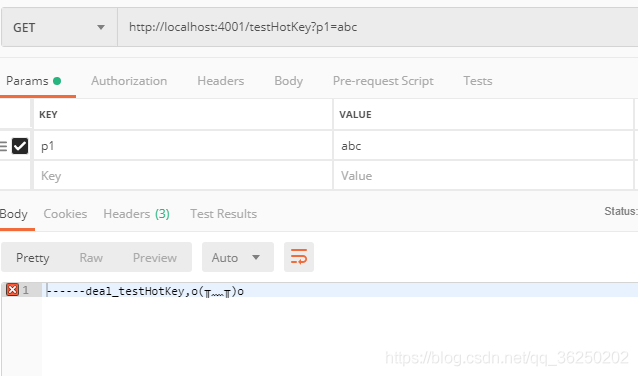
Task: Click the arrow next to the Auto label
Action: click(x=256, y=257)
